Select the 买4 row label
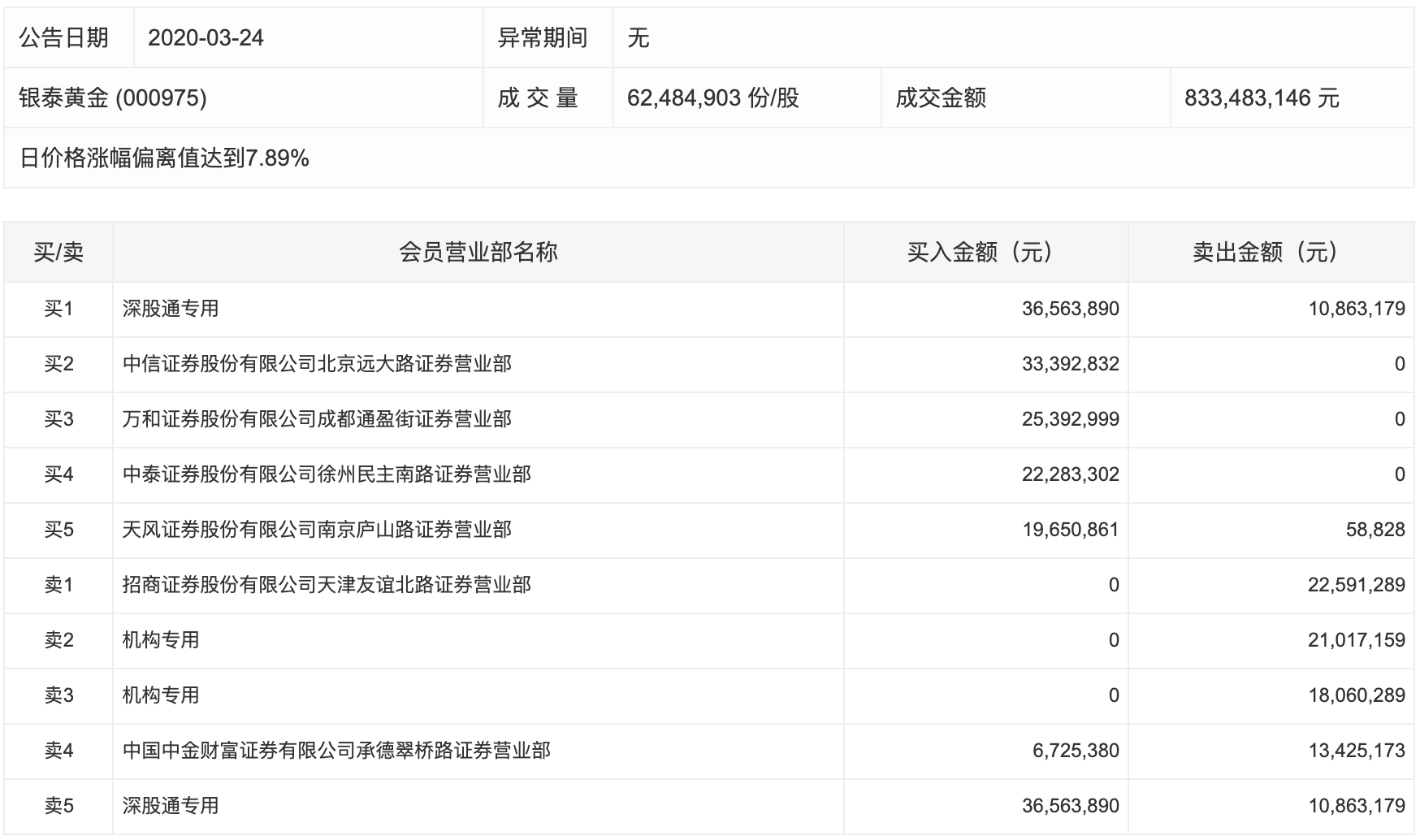1420x840 pixels. (58, 474)
